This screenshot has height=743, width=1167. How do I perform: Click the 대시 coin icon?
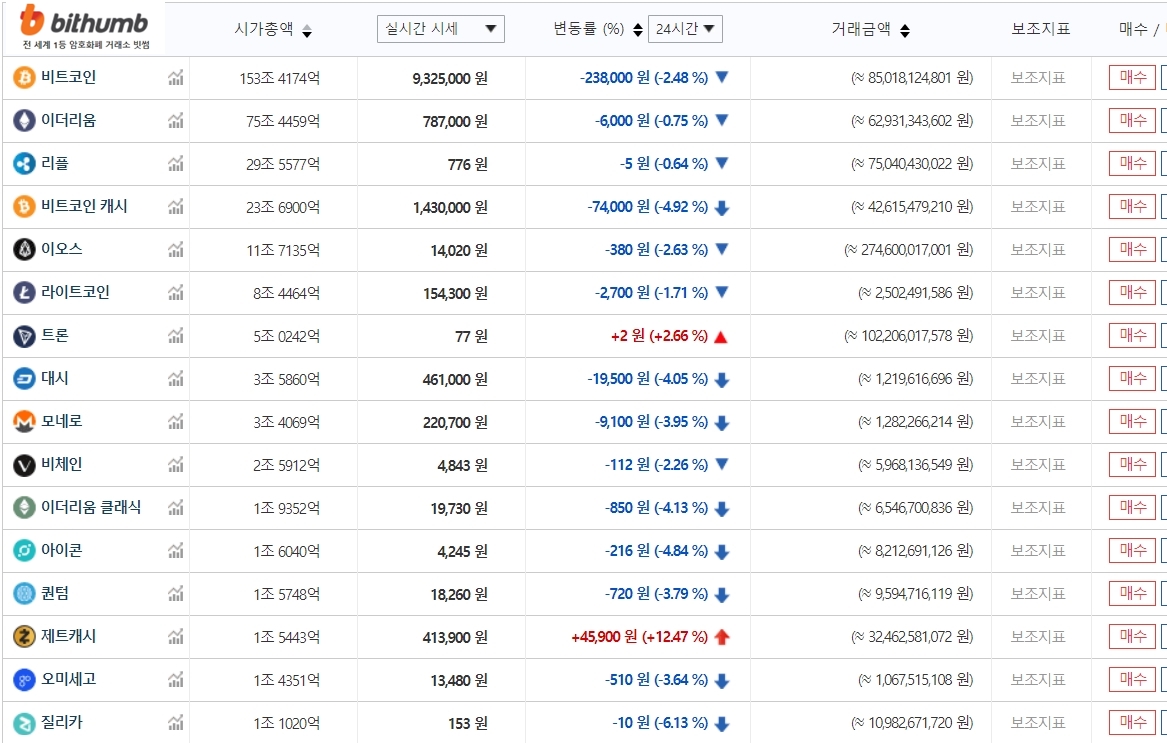24,378
